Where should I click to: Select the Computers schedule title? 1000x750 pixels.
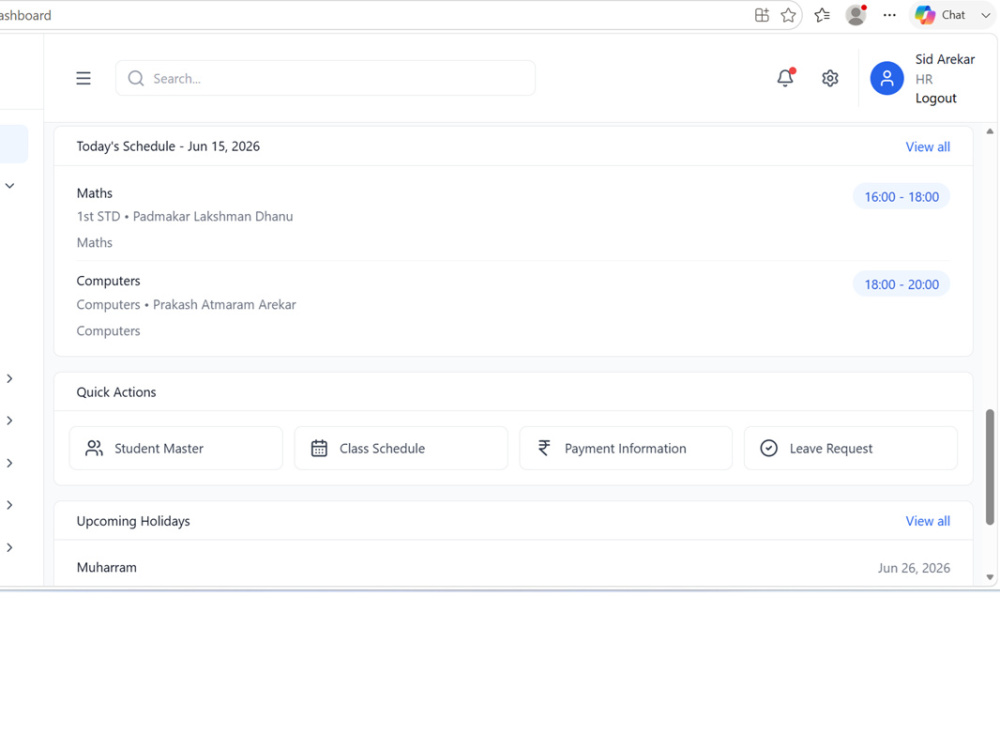tap(108, 281)
